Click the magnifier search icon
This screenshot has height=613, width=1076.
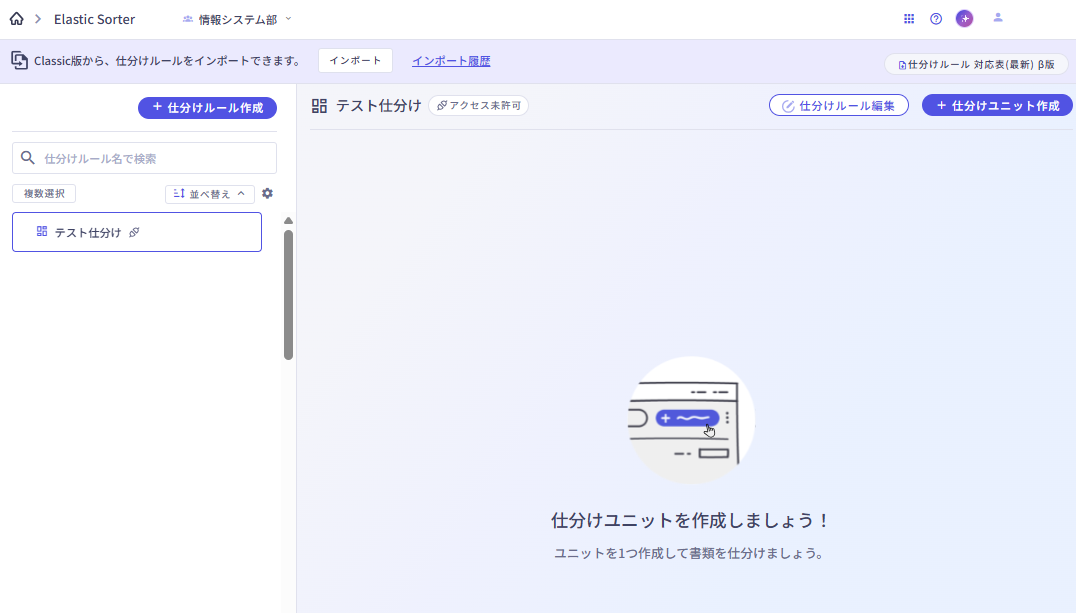(28, 158)
